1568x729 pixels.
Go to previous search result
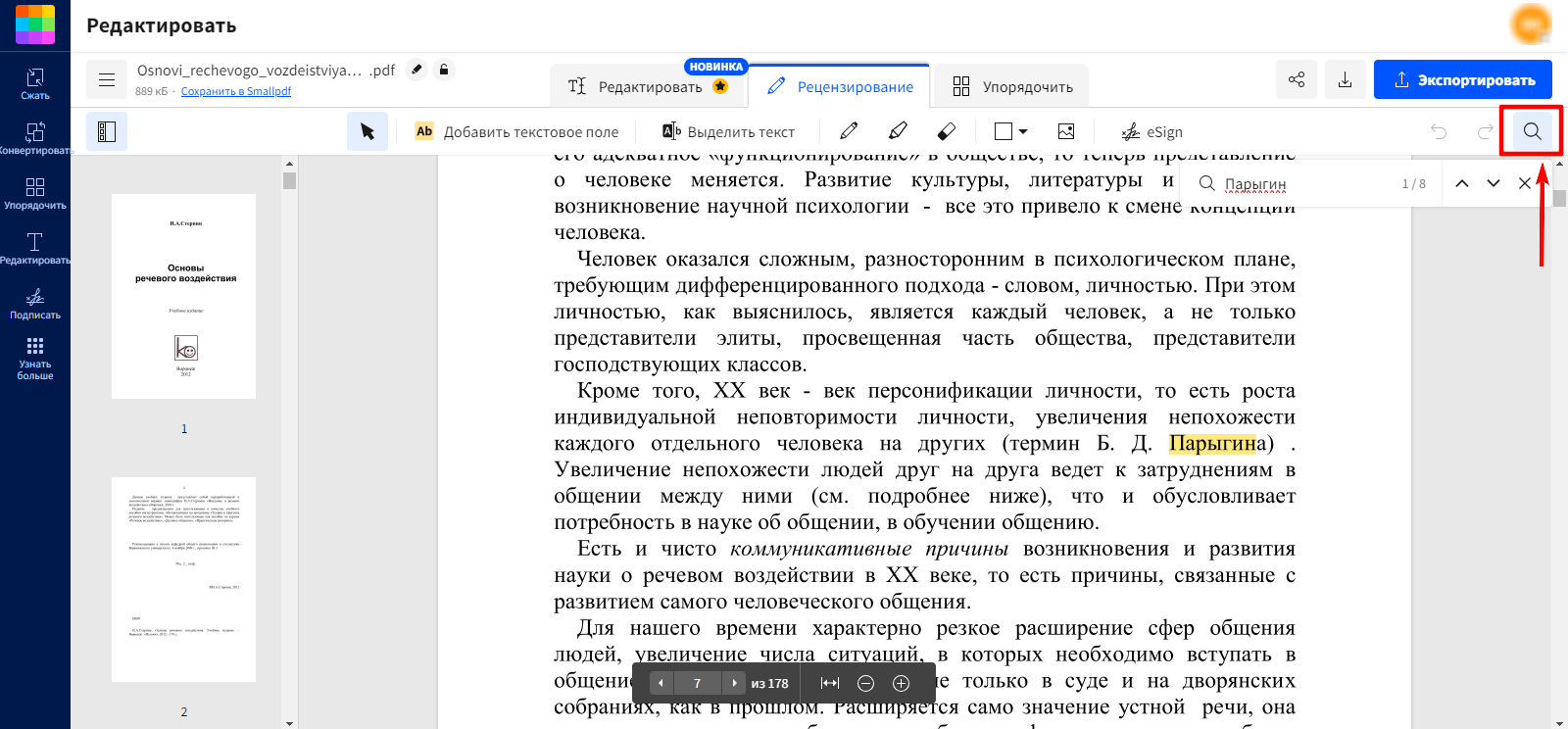[x=1462, y=183]
